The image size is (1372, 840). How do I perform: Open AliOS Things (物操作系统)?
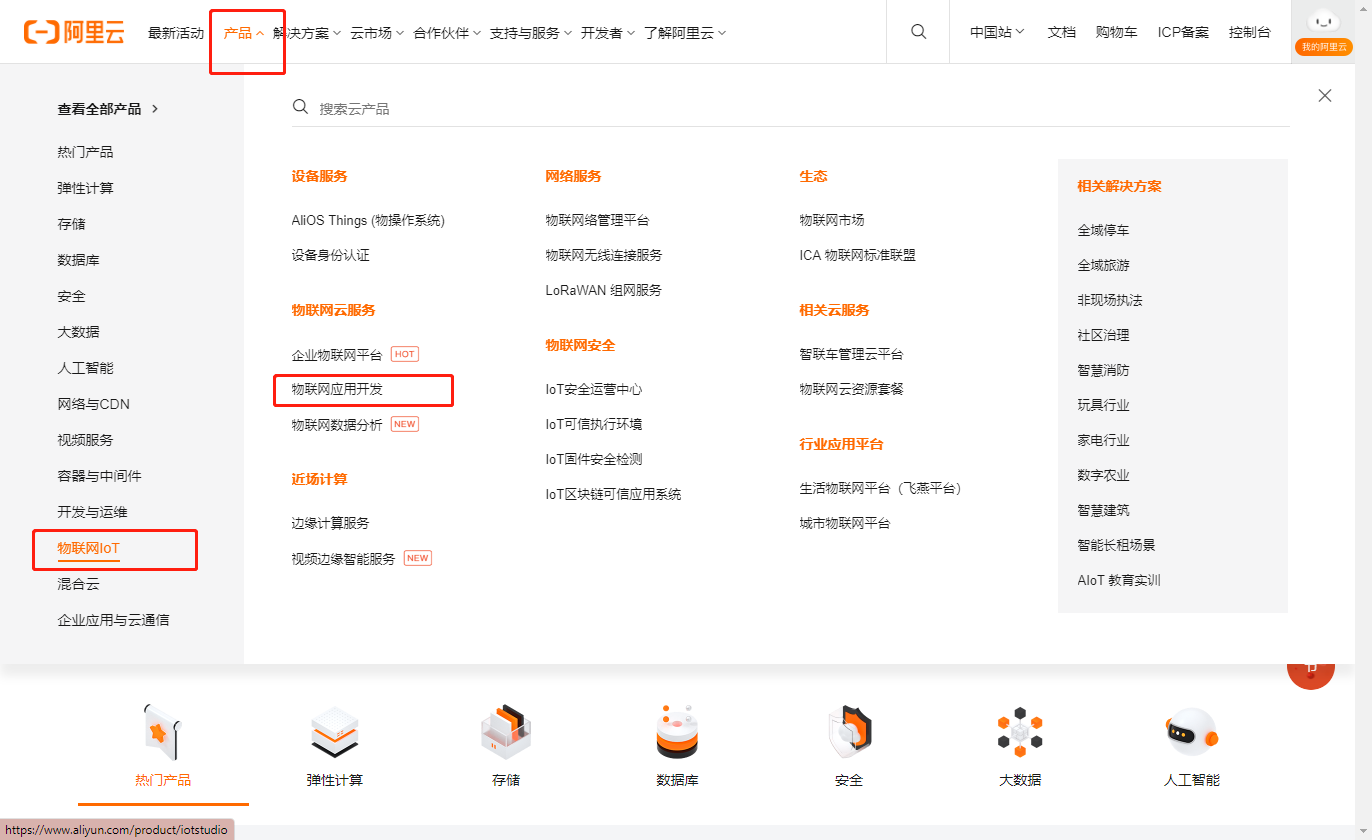(368, 220)
